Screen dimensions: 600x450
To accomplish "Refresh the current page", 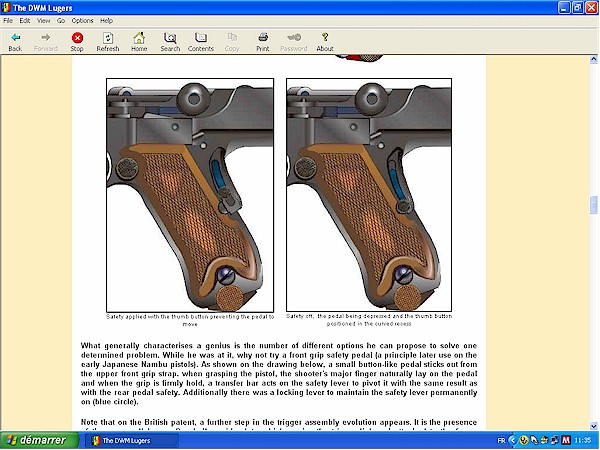I will pos(108,42).
